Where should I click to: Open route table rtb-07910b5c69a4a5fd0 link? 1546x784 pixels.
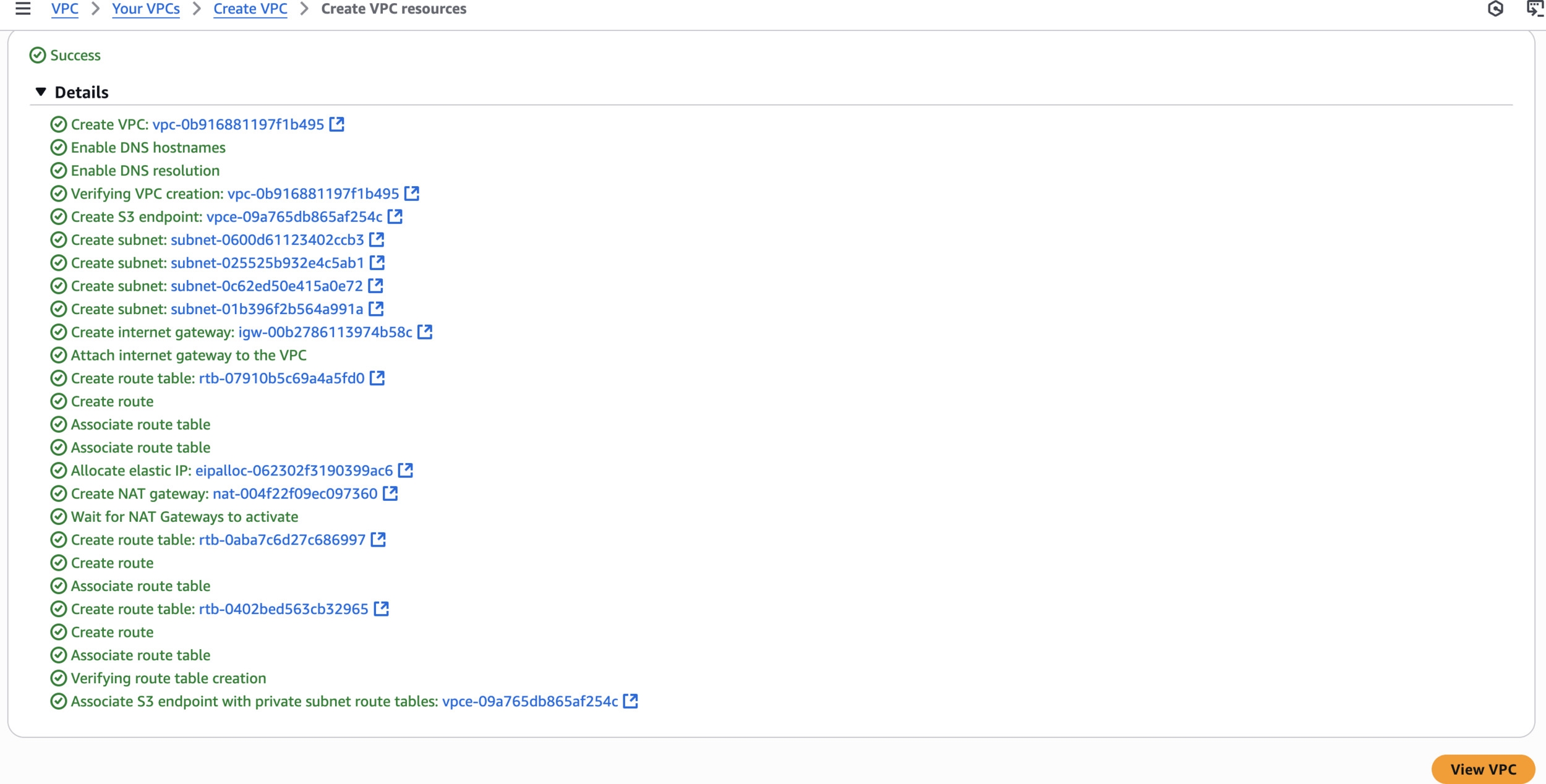[281, 378]
